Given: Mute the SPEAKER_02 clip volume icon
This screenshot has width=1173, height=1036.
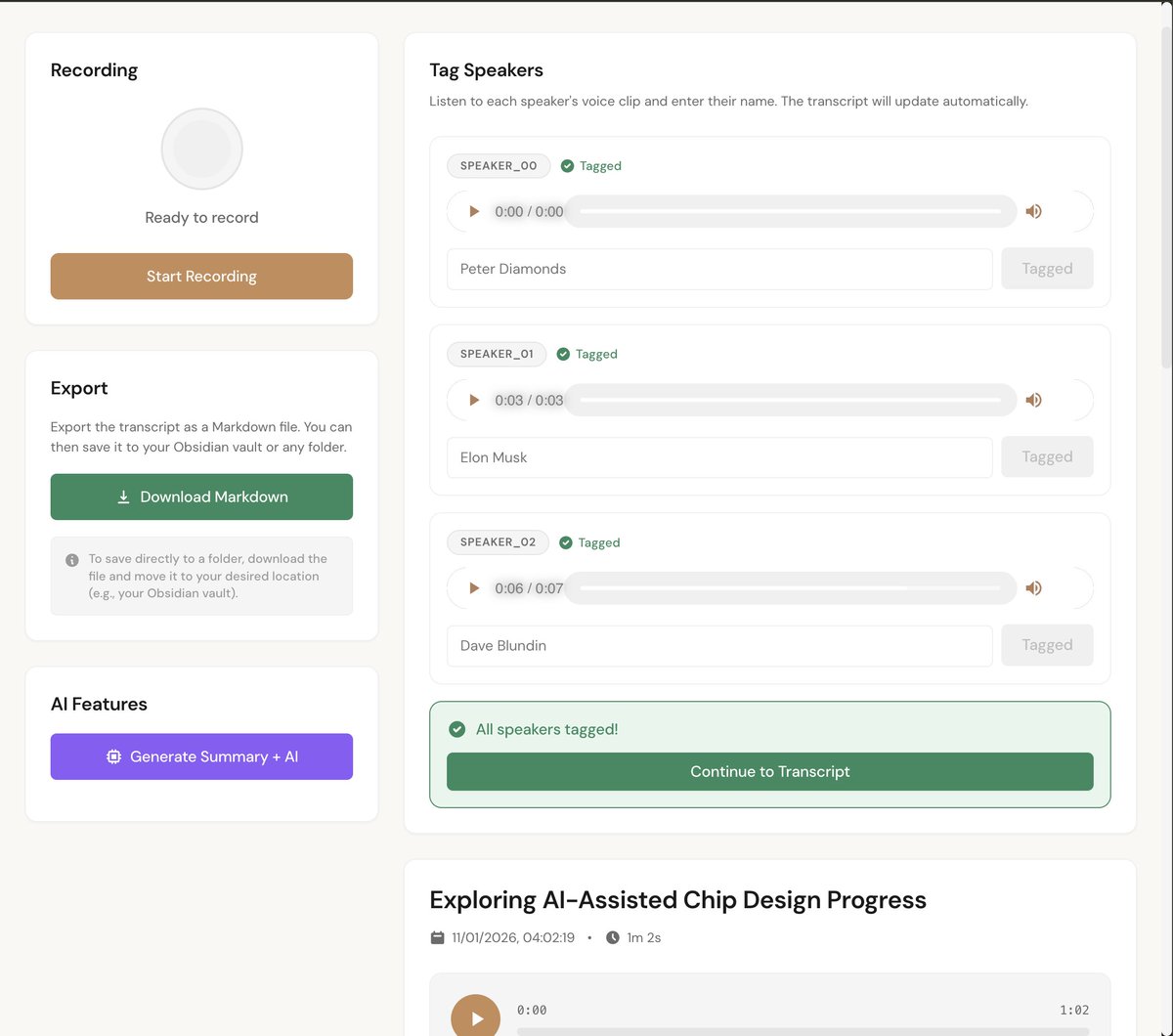Looking at the screenshot, I should click(1034, 588).
